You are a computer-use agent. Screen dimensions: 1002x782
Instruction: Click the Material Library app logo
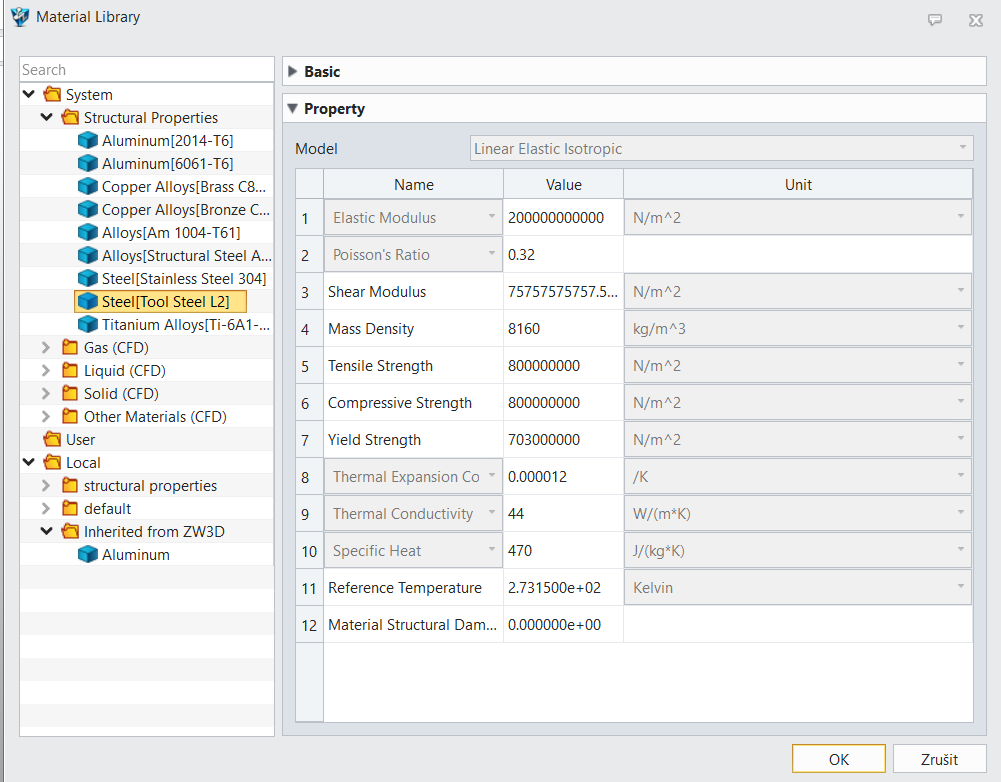(x=20, y=17)
